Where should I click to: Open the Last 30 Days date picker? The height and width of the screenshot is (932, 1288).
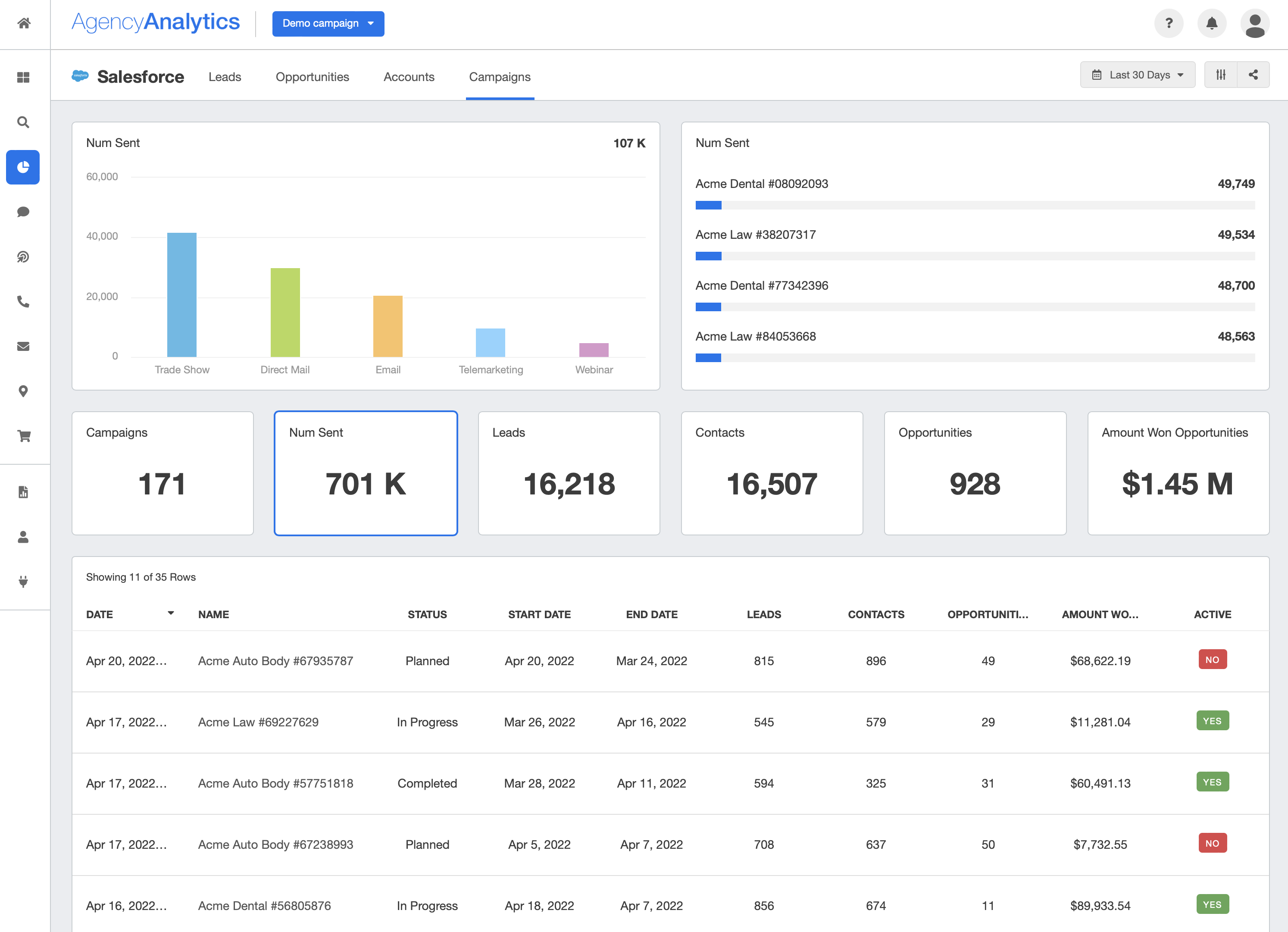pyautogui.click(x=1138, y=75)
